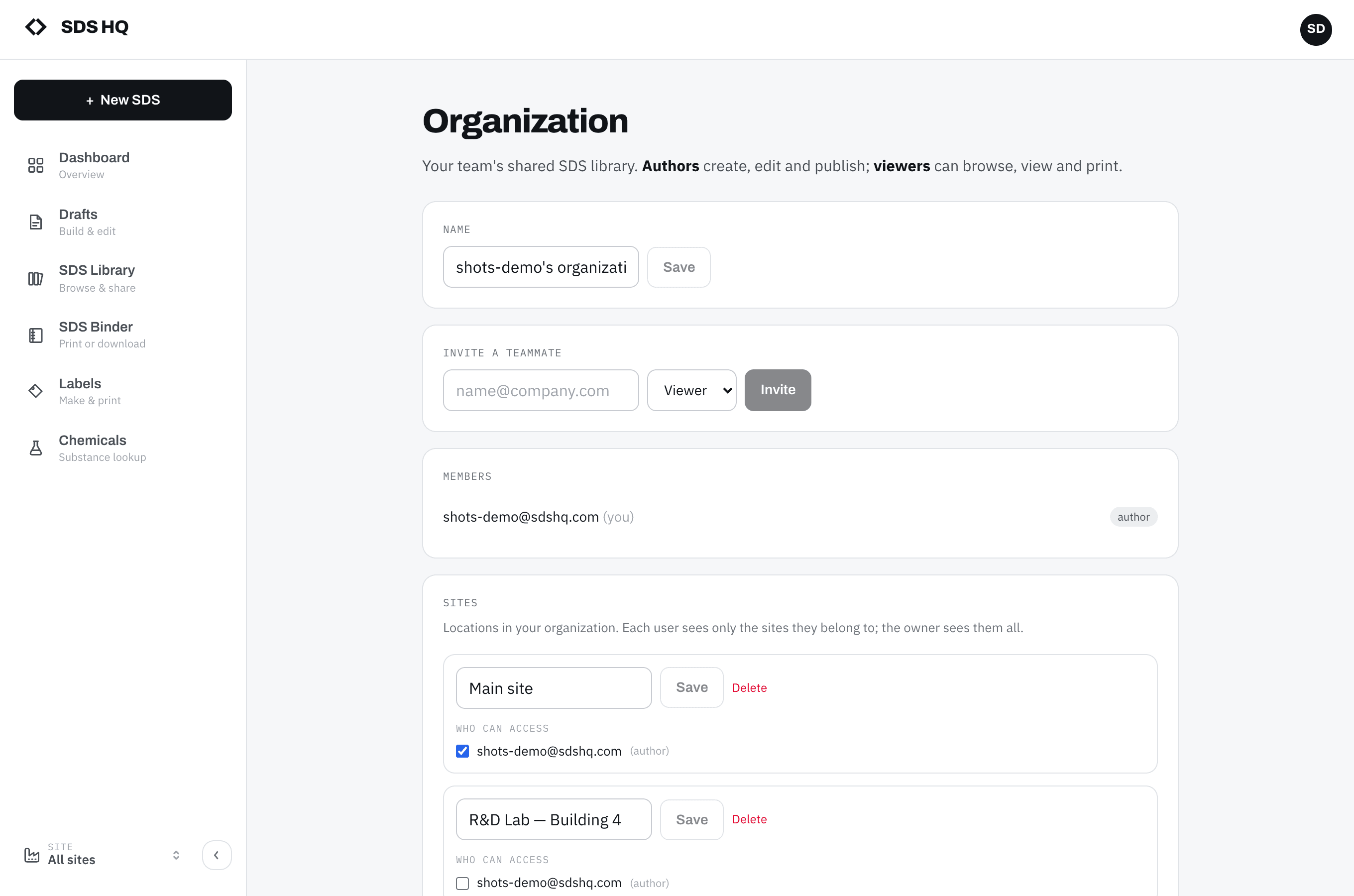Save the organization name
This screenshot has width=1354, height=896.
click(678, 267)
